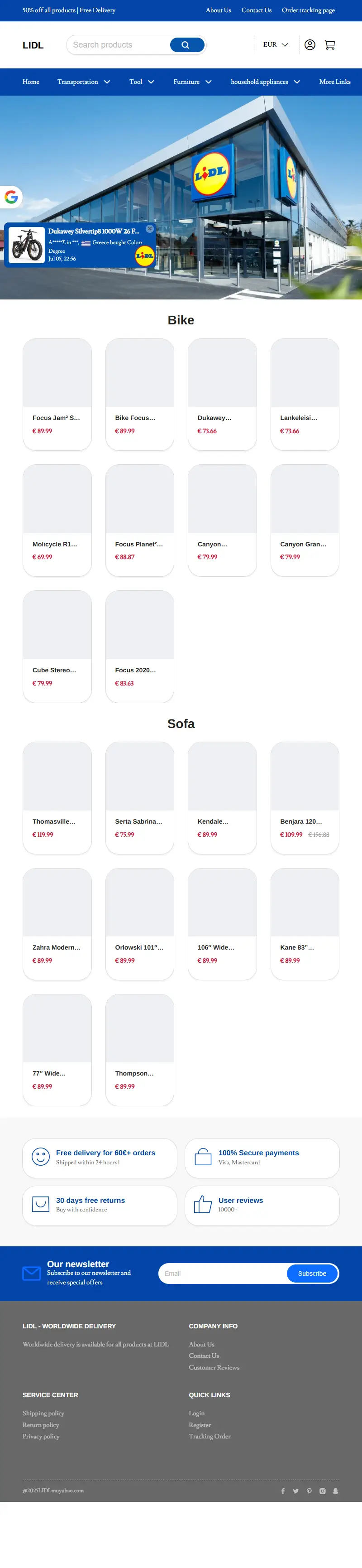Open the Facebook icon in footer
The height and width of the screenshot is (1568, 362).
click(283, 1491)
